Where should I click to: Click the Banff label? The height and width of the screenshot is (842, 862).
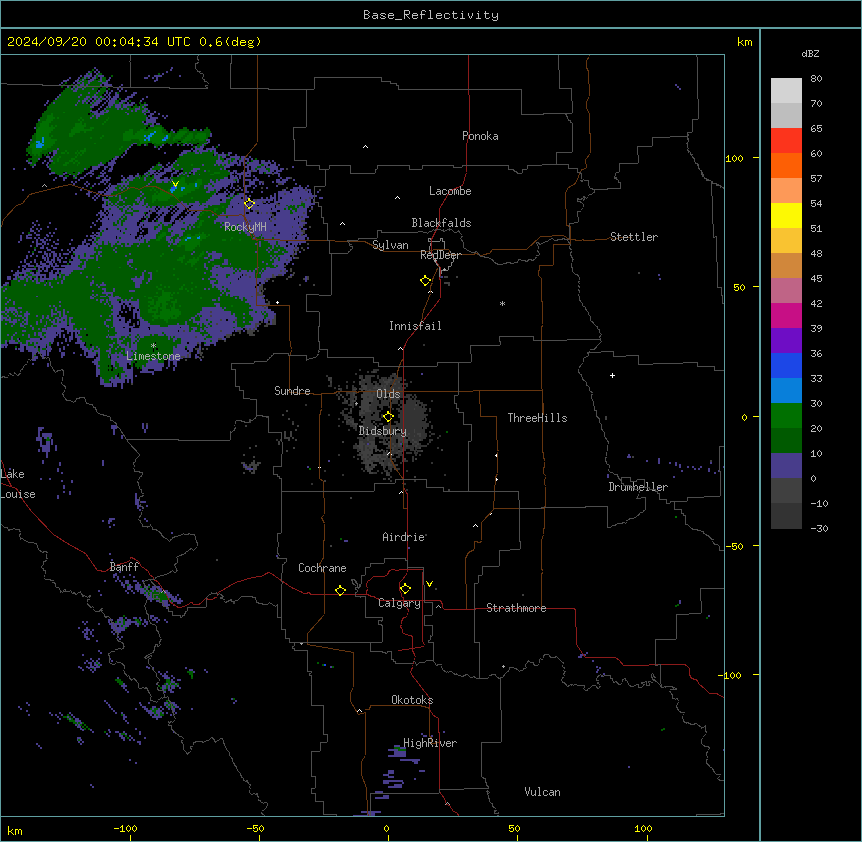[124, 567]
